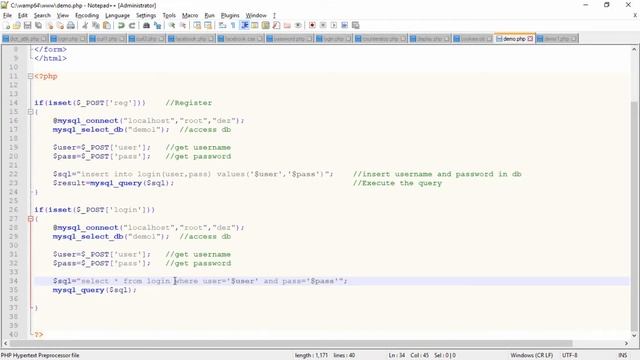
Task: Click the horizontal scrollbar left arrow
Action: point(5,343)
